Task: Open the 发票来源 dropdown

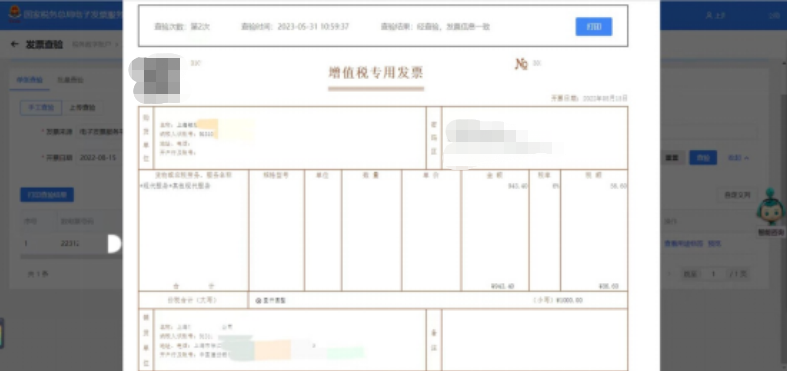Action: pos(100,132)
